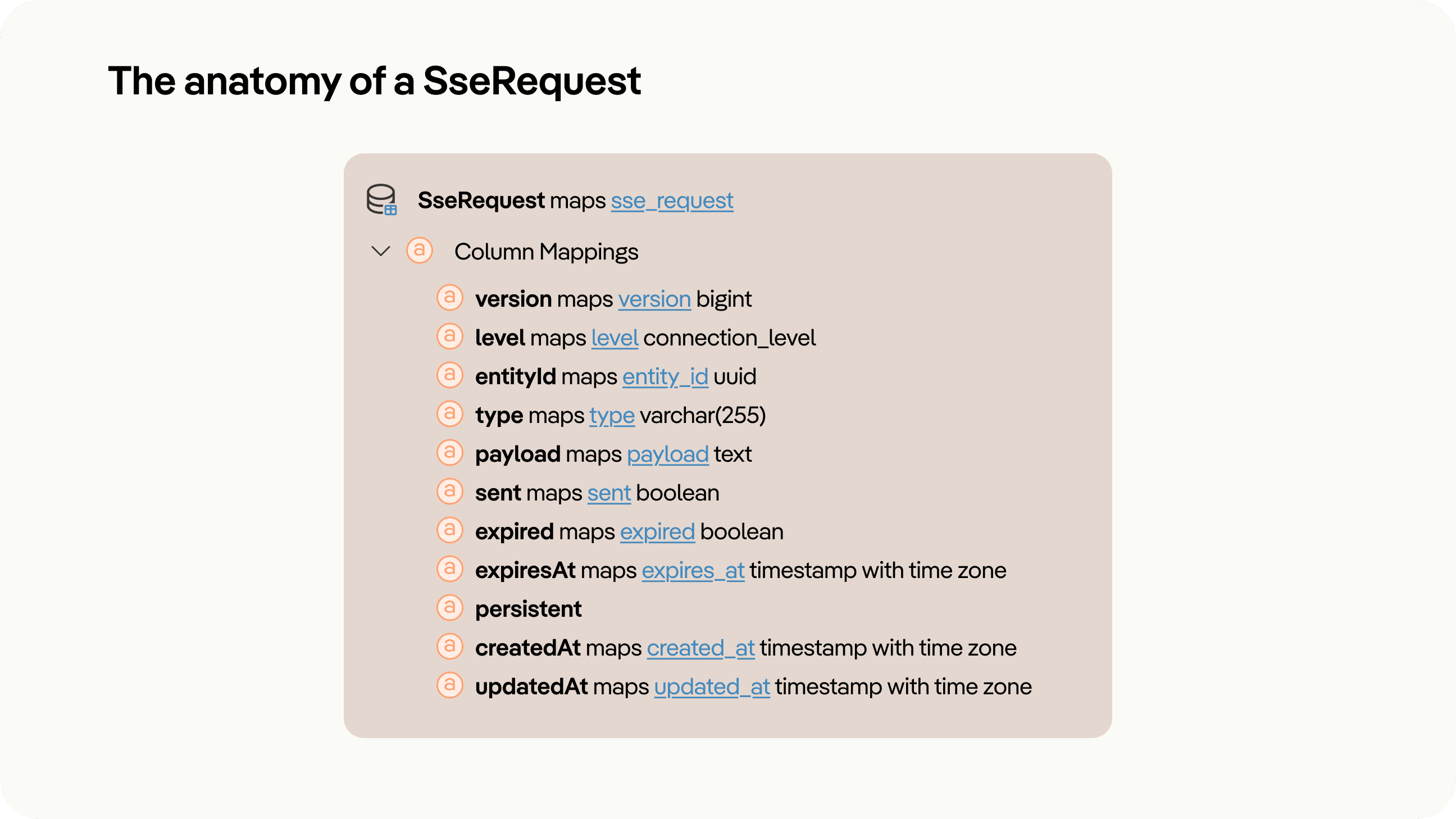Click the icon beside the level mapping
Viewport: 1456px width, 819px height.
450,337
